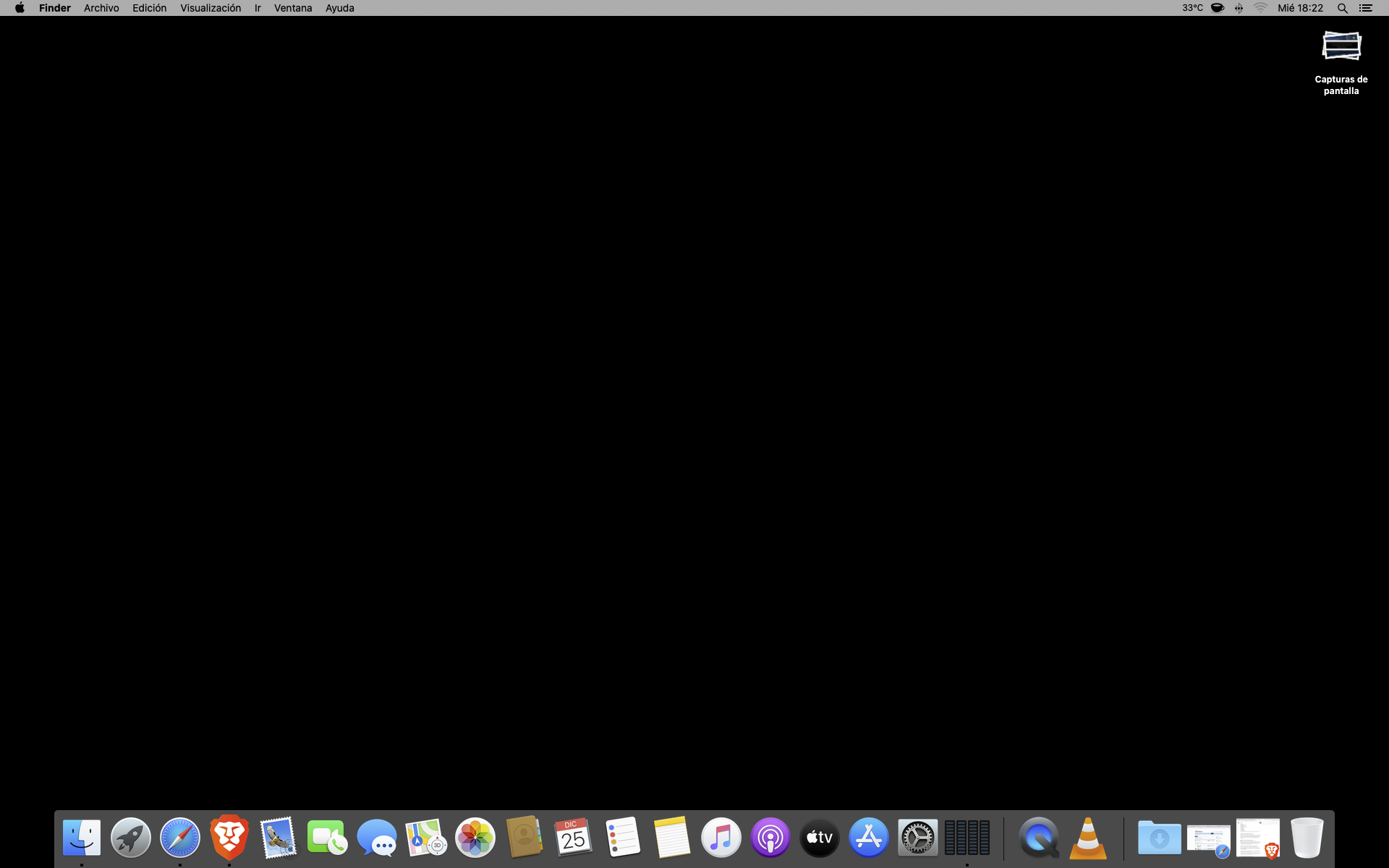
Task: Open the Apple menu
Action: pos(20,8)
